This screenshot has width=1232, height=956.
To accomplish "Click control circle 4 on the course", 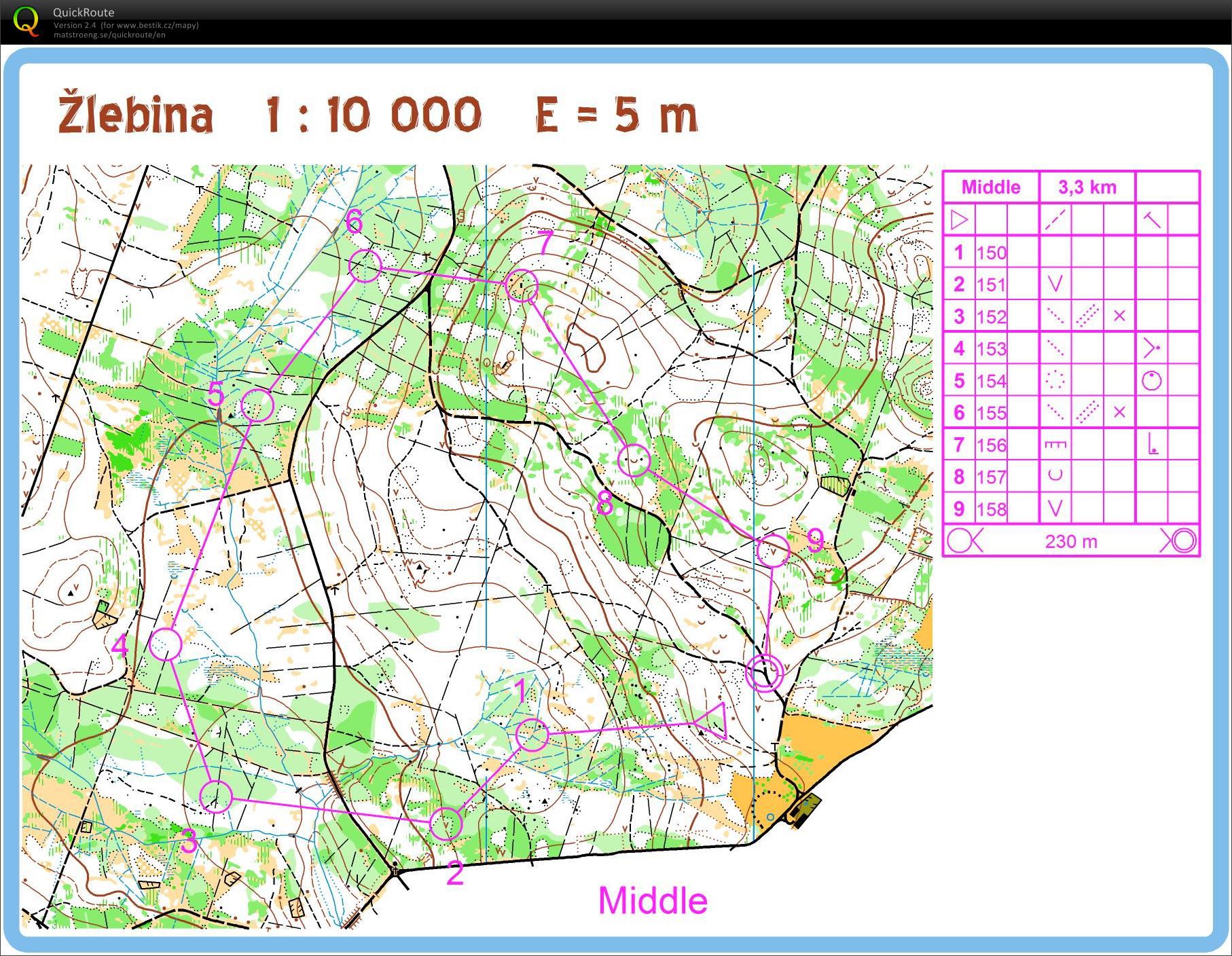I will [x=165, y=644].
